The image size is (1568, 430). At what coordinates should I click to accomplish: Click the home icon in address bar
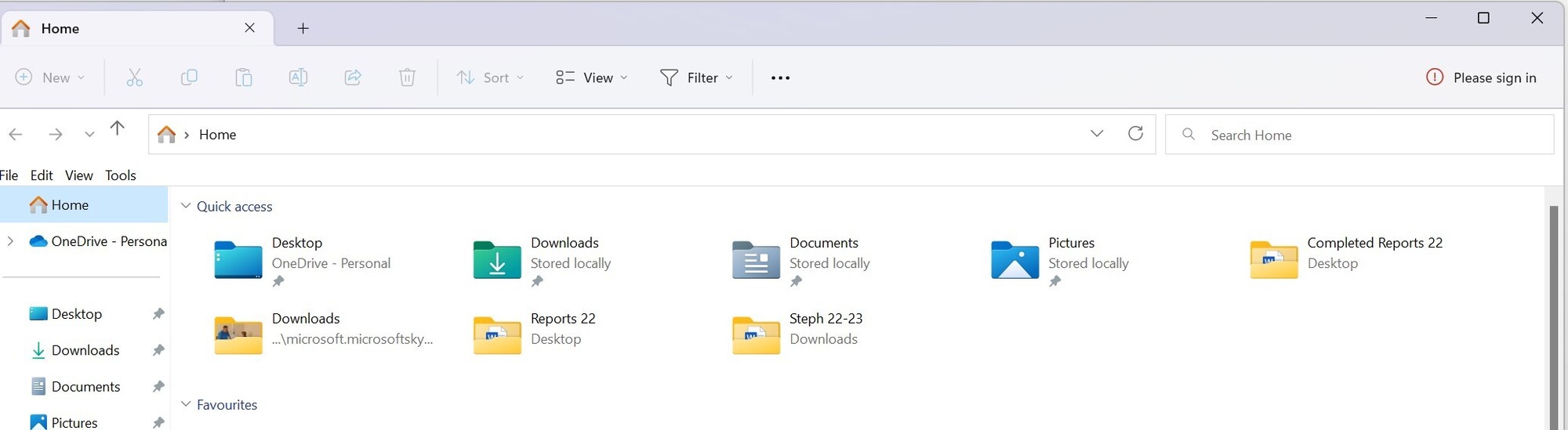click(x=166, y=134)
